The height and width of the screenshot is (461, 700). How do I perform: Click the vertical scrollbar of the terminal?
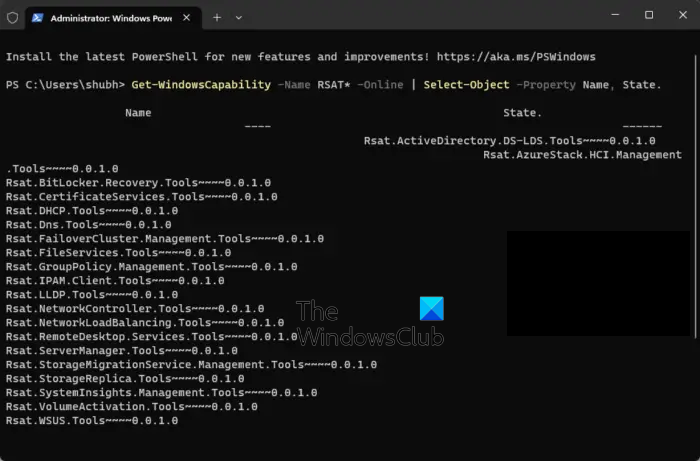point(696,196)
